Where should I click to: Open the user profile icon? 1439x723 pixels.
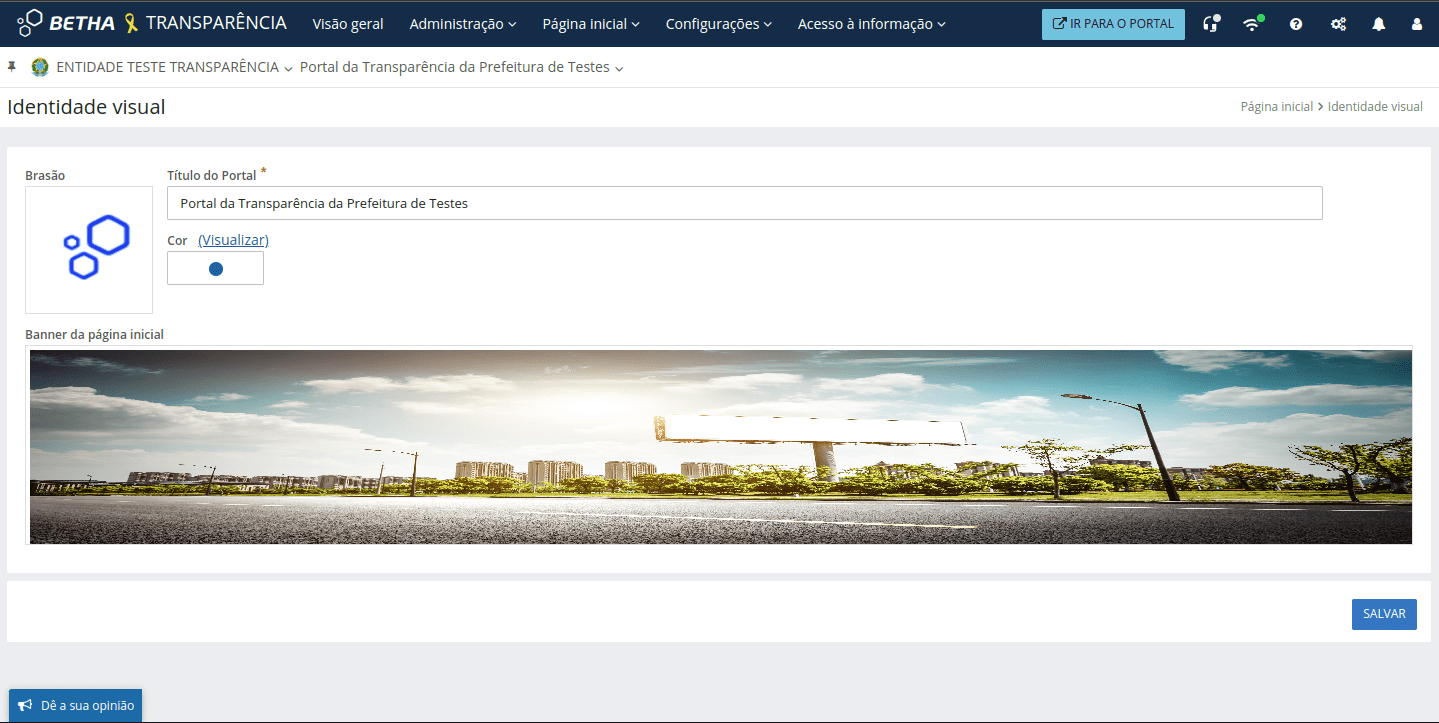(x=1417, y=24)
